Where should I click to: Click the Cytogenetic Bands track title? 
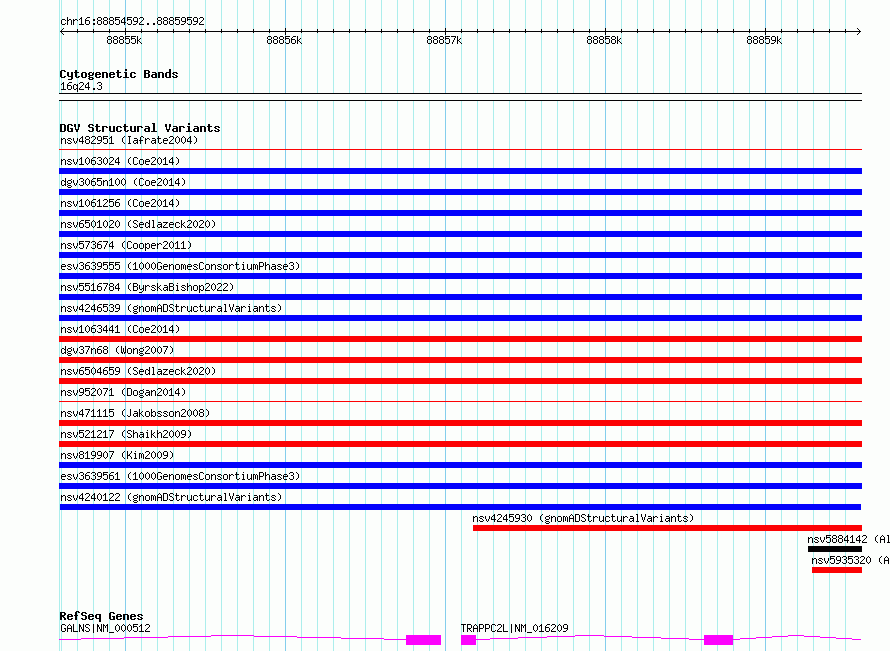119,74
